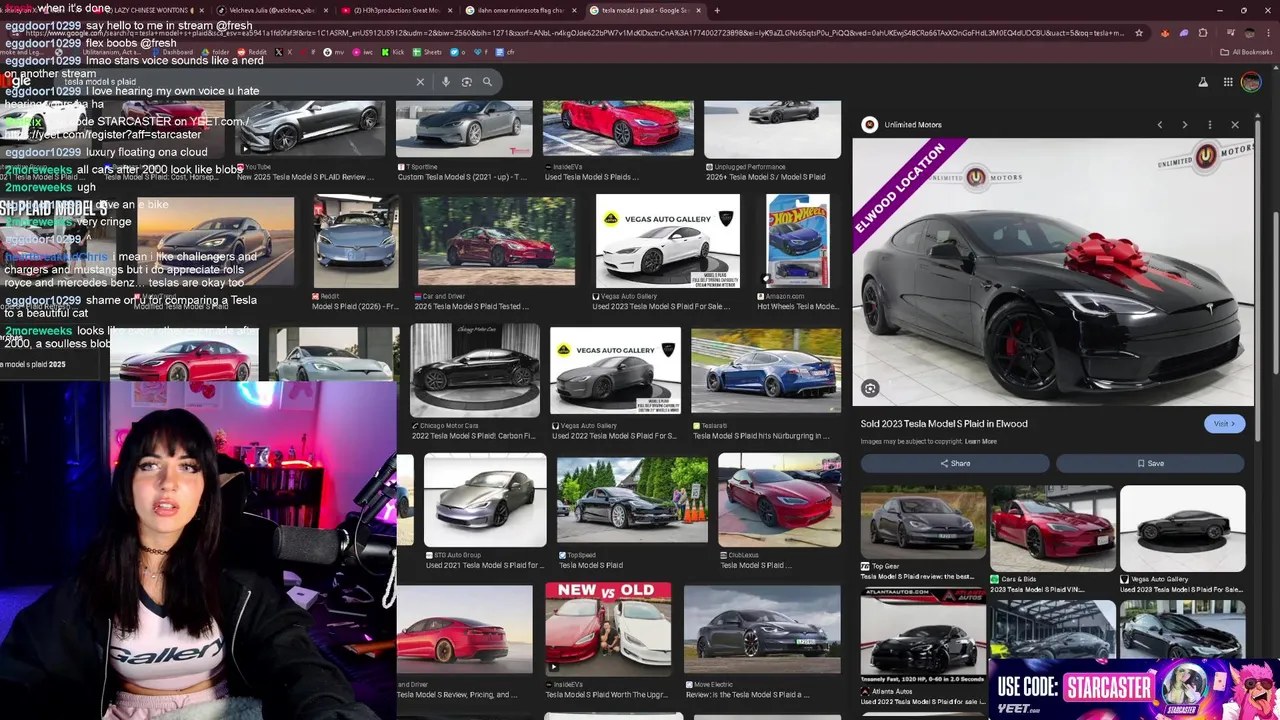Open STO Auto Group silver Tesla thumbnail
This screenshot has height=720, width=1280.
(x=485, y=500)
